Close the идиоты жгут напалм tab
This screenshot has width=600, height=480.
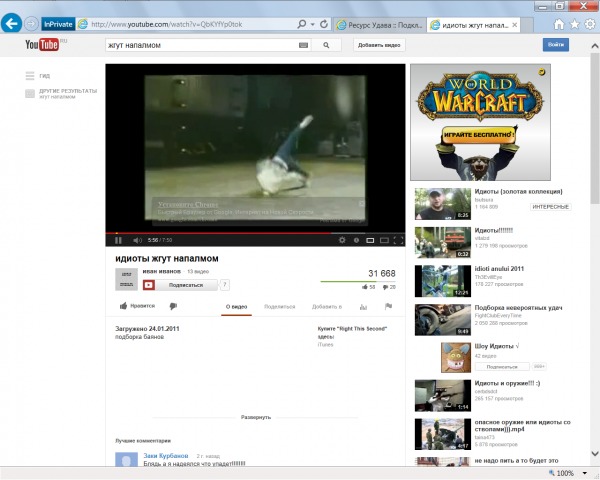pos(515,25)
